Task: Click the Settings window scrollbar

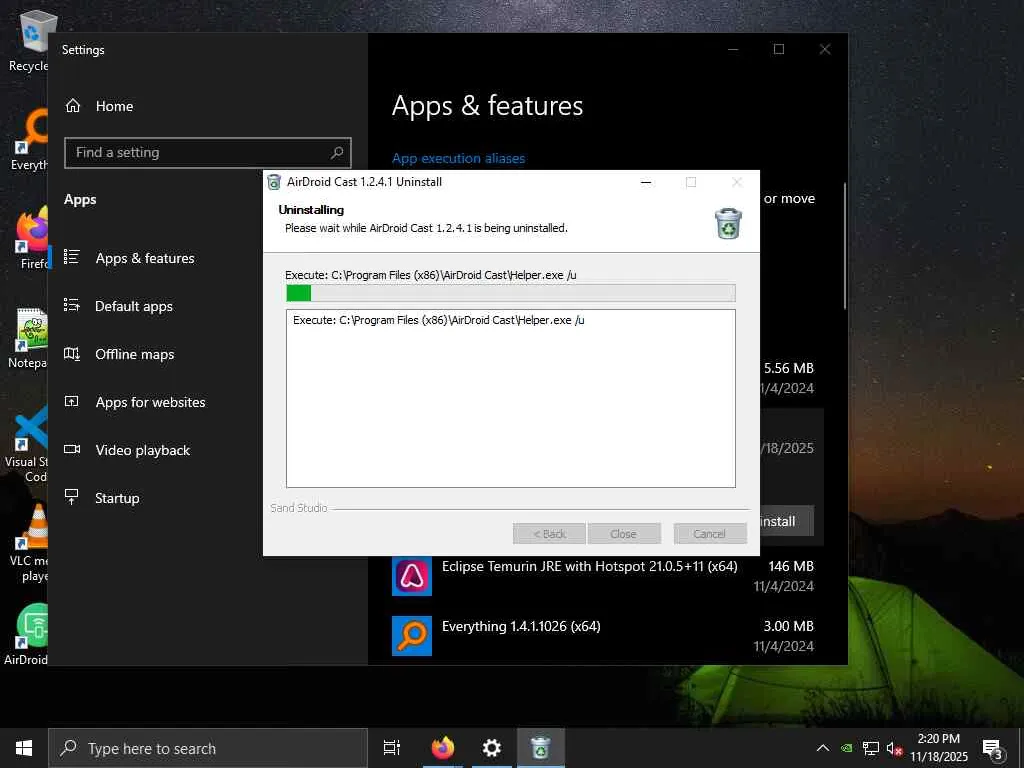Action: 845,246
